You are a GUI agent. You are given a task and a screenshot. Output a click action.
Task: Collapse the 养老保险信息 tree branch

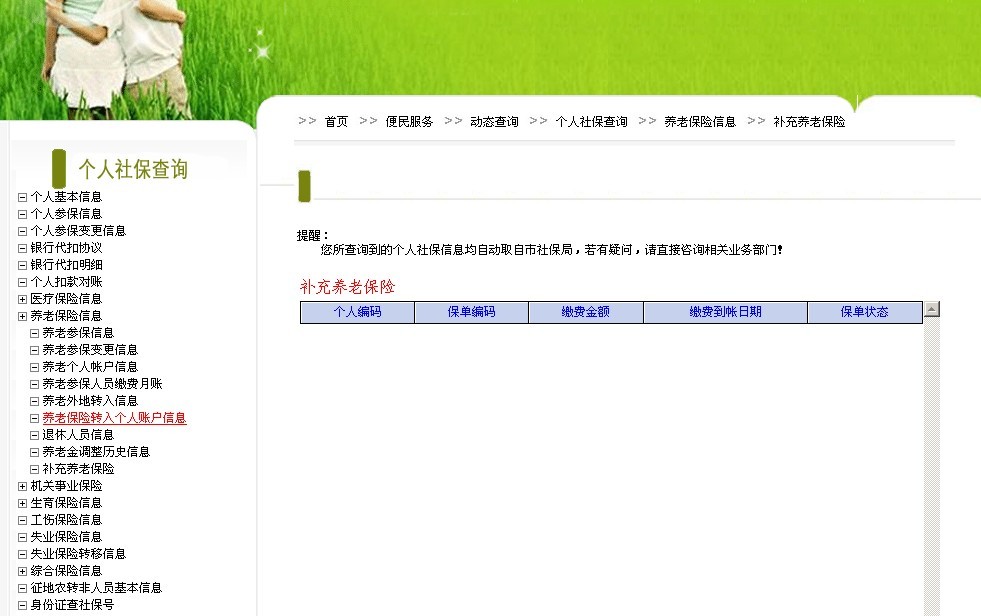[x=22, y=315]
